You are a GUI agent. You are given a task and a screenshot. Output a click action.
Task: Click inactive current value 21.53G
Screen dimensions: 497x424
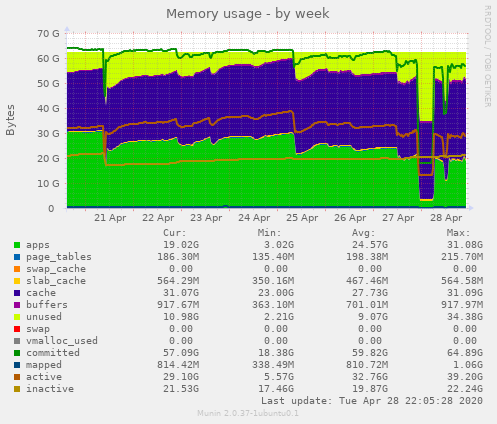181,389
